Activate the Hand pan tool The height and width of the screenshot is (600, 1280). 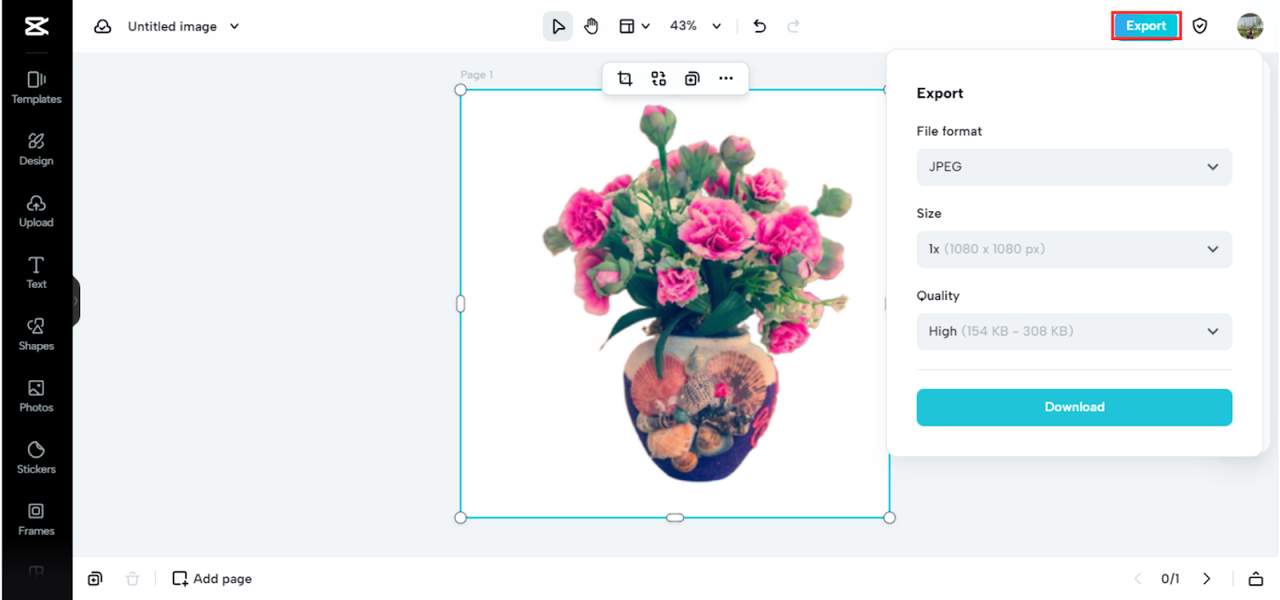592,27
